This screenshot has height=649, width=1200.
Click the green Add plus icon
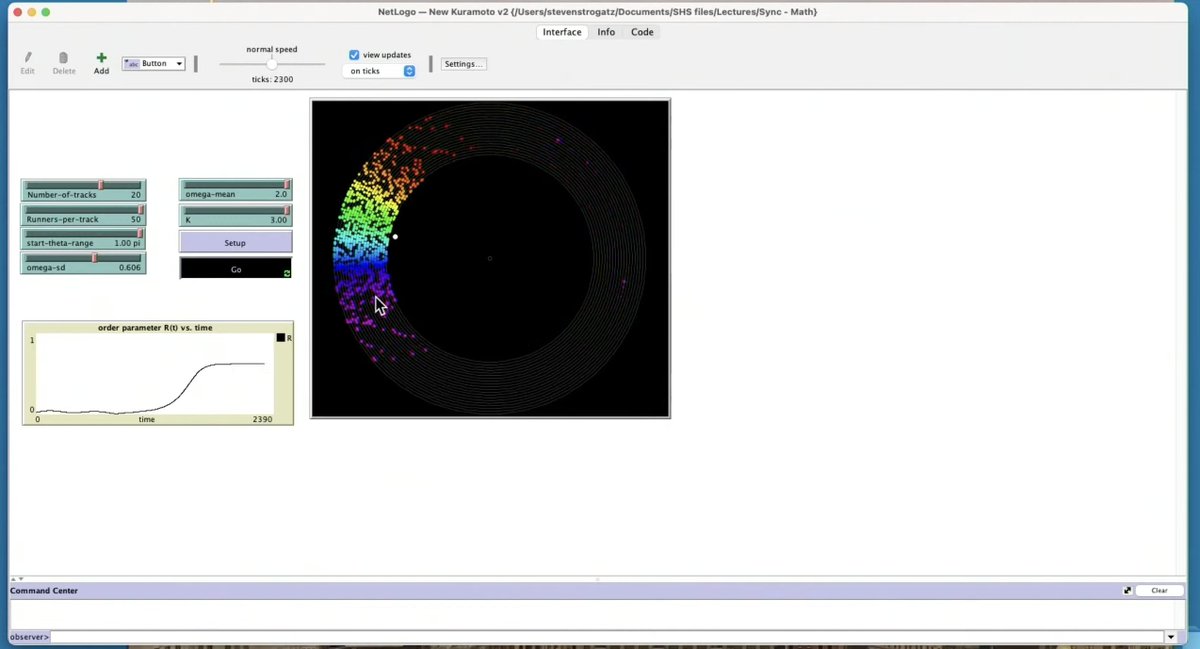pyautogui.click(x=101, y=58)
